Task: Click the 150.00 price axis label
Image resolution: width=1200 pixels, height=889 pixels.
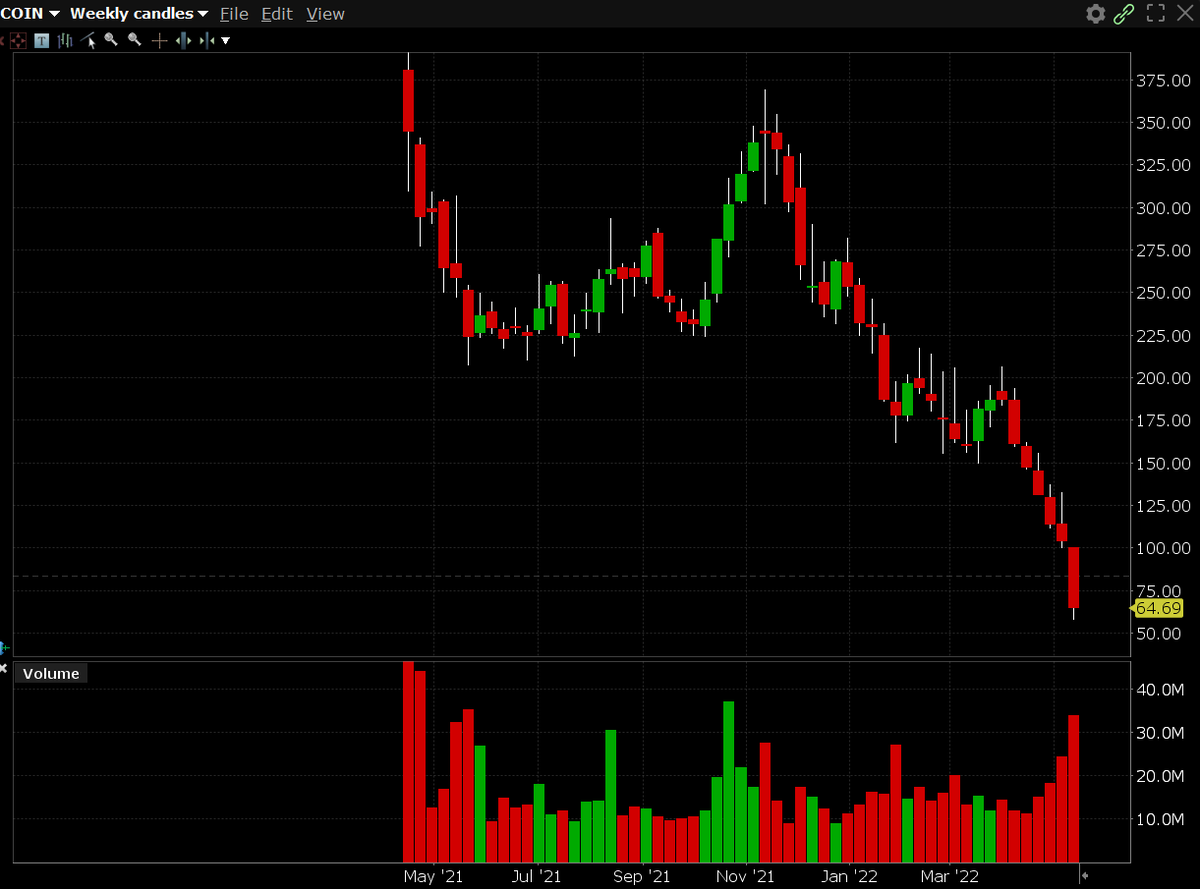Action: [1164, 463]
